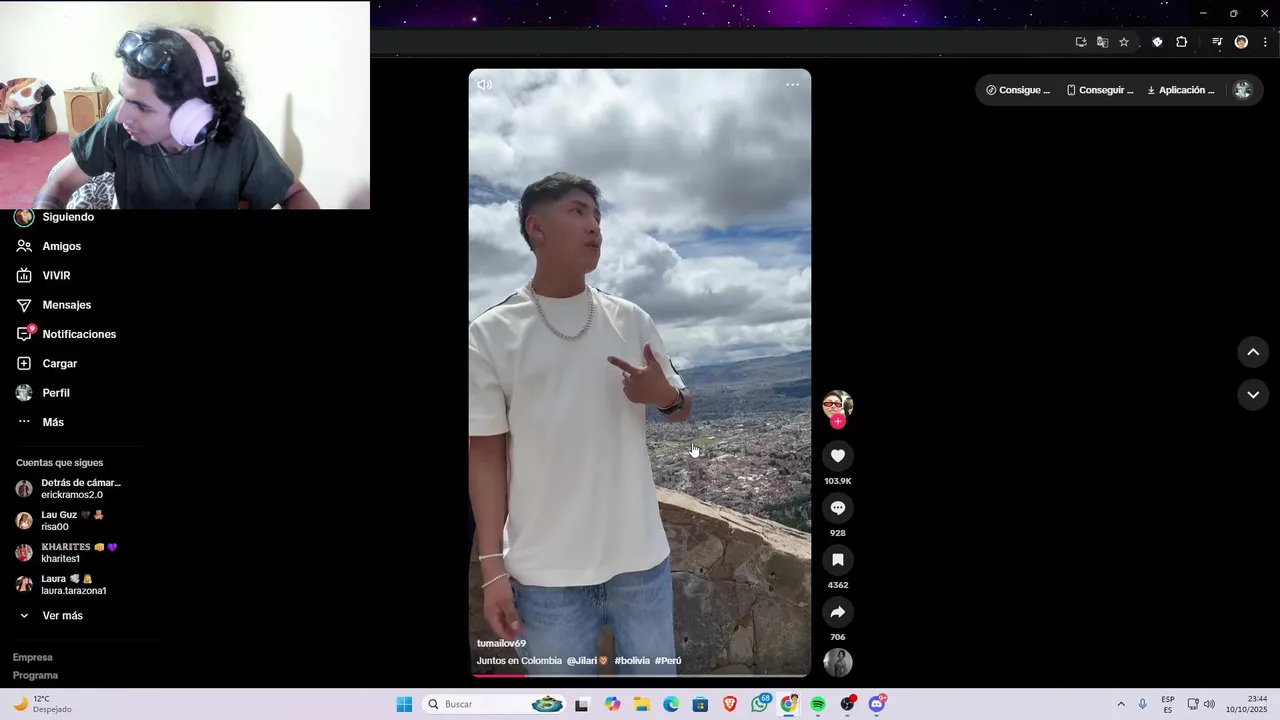Like the video with the heart icon
Viewport: 1280px width, 720px height.
tap(838, 456)
